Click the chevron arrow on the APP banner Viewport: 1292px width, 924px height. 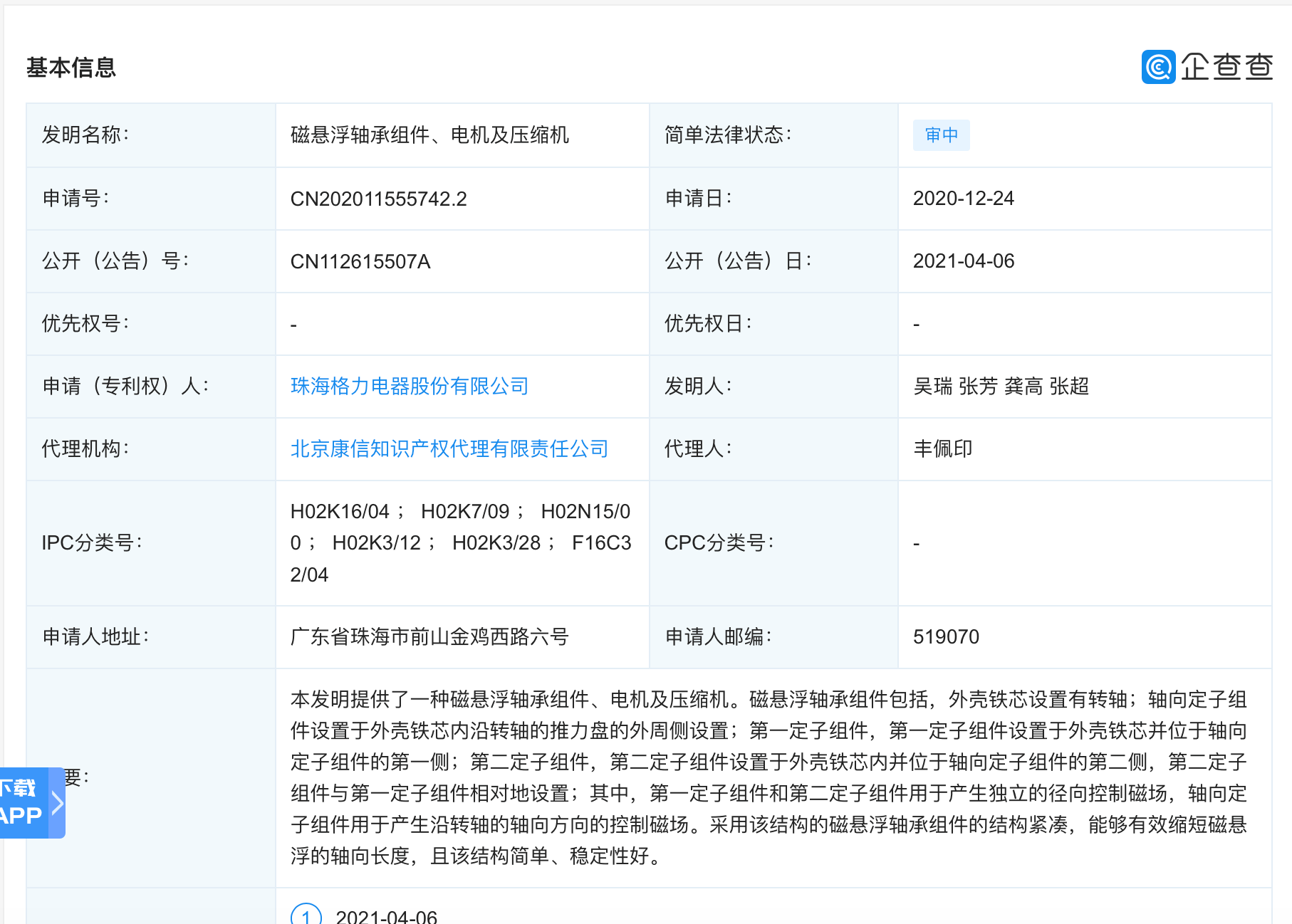(56, 802)
